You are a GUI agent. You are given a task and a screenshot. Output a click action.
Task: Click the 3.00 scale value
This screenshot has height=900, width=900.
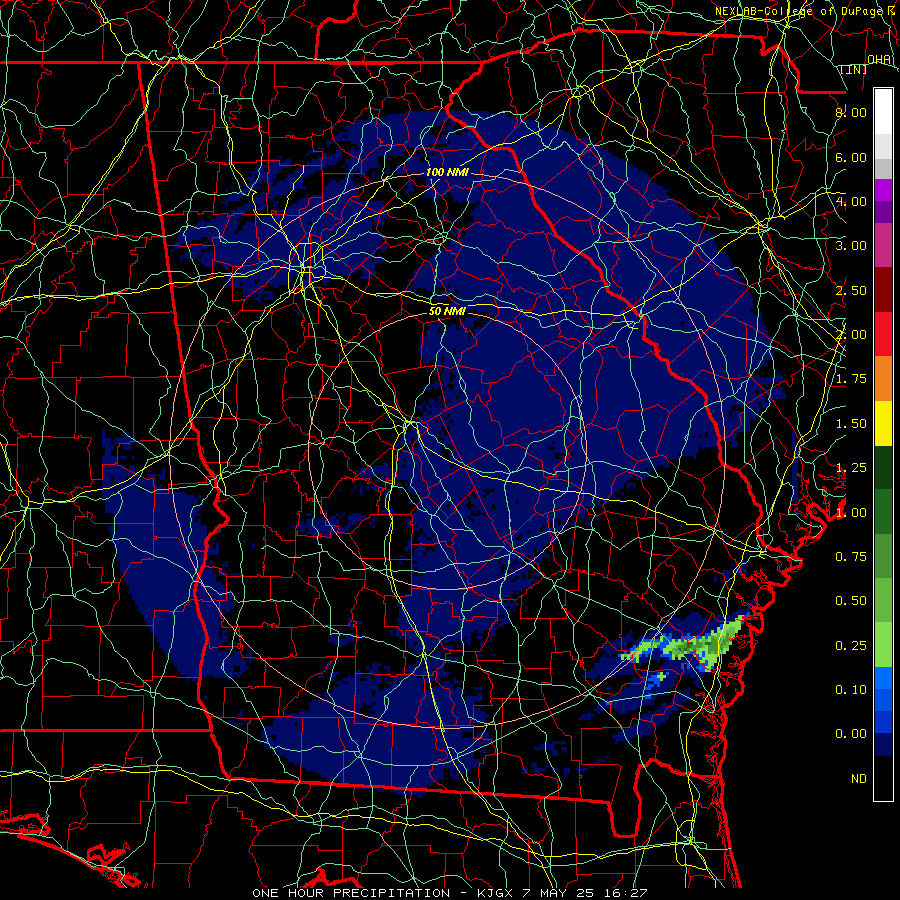pyautogui.click(x=851, y=246)
